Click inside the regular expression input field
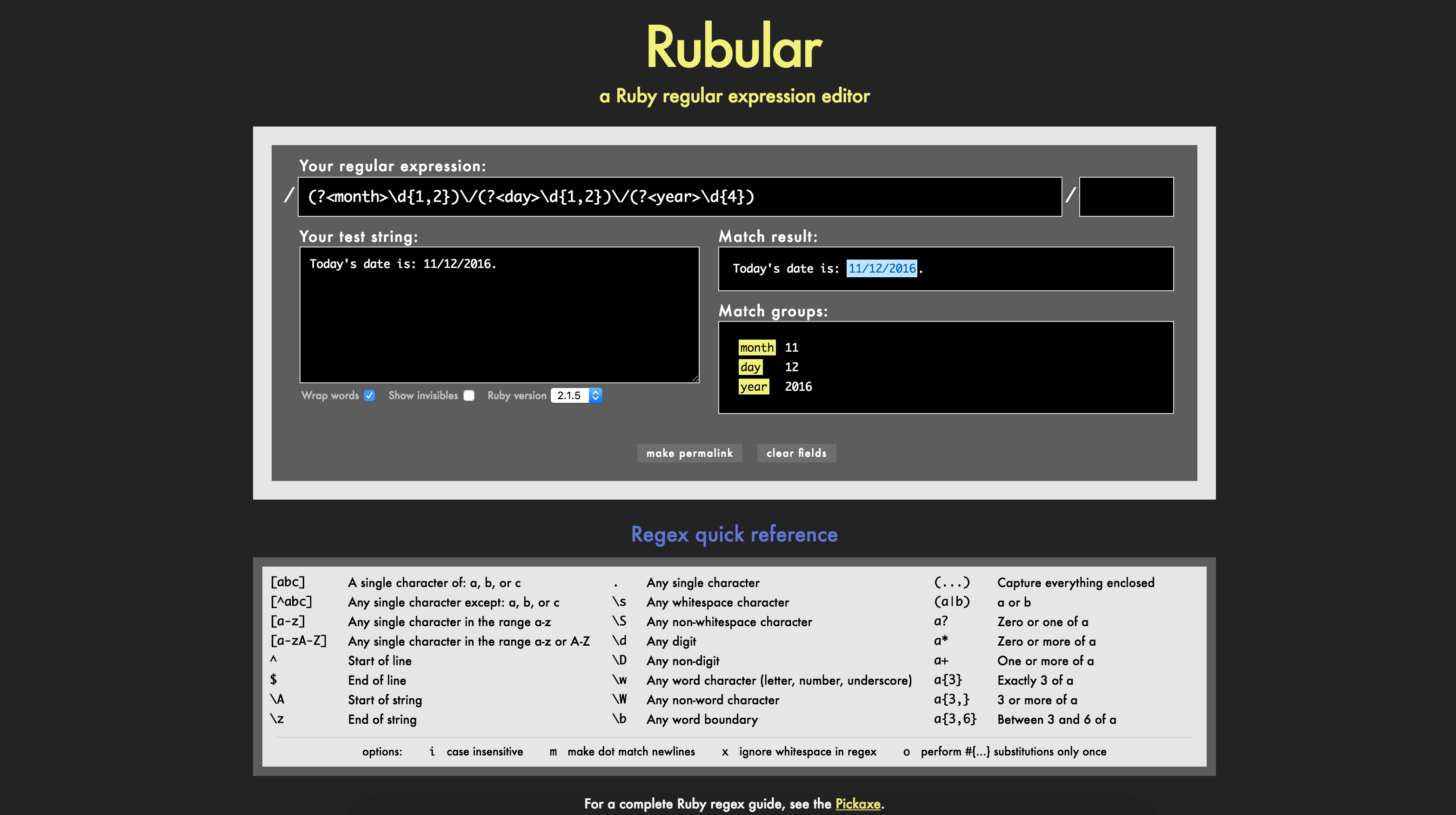This screenshot has width=1456, height=815. [x=678, y=197]
